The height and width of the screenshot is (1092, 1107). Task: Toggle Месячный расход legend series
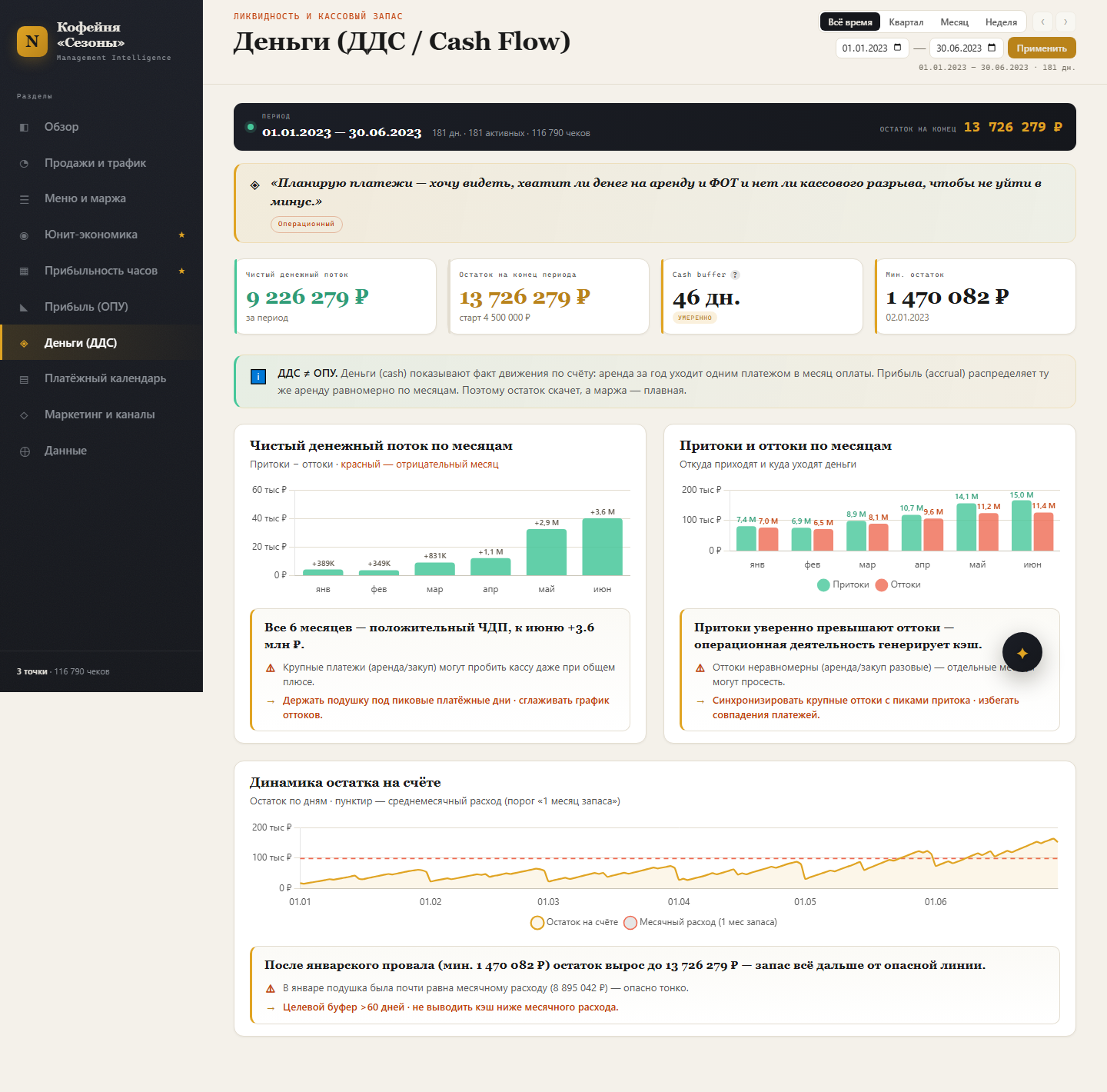700,923
